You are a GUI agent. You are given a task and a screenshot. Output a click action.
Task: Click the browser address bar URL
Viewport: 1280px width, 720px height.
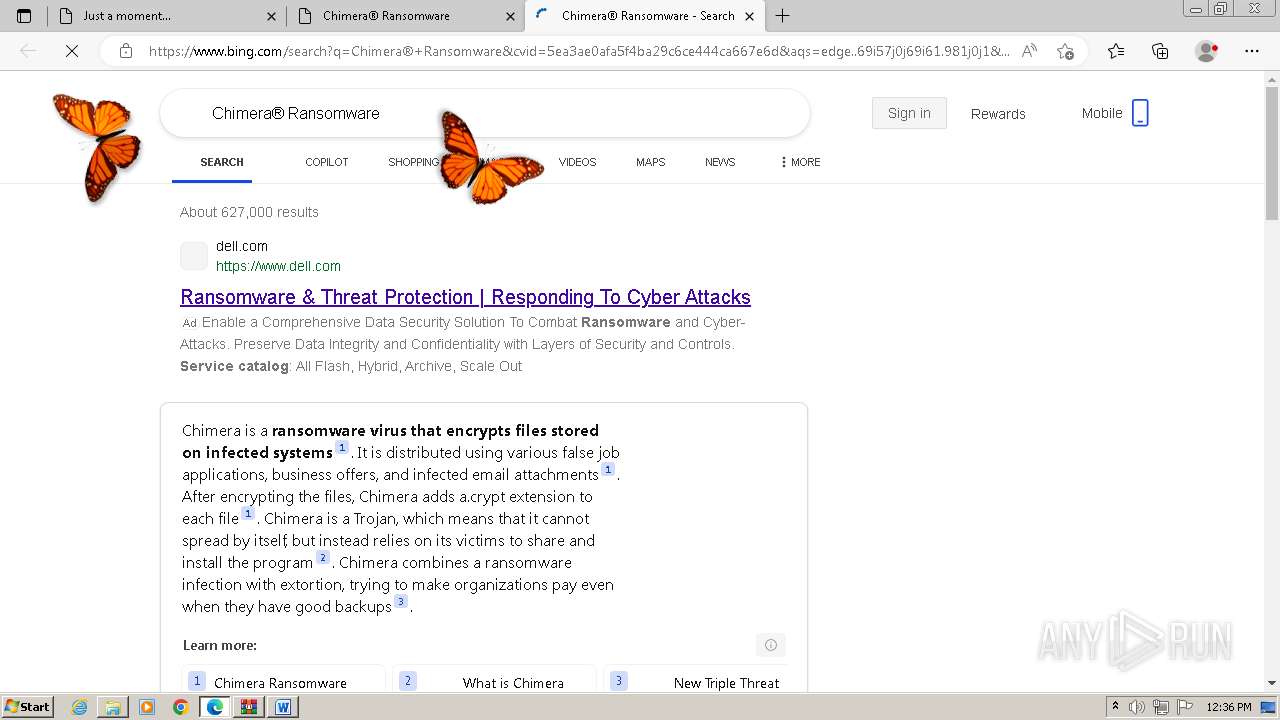pyautogui.click(x=579, y=51)
